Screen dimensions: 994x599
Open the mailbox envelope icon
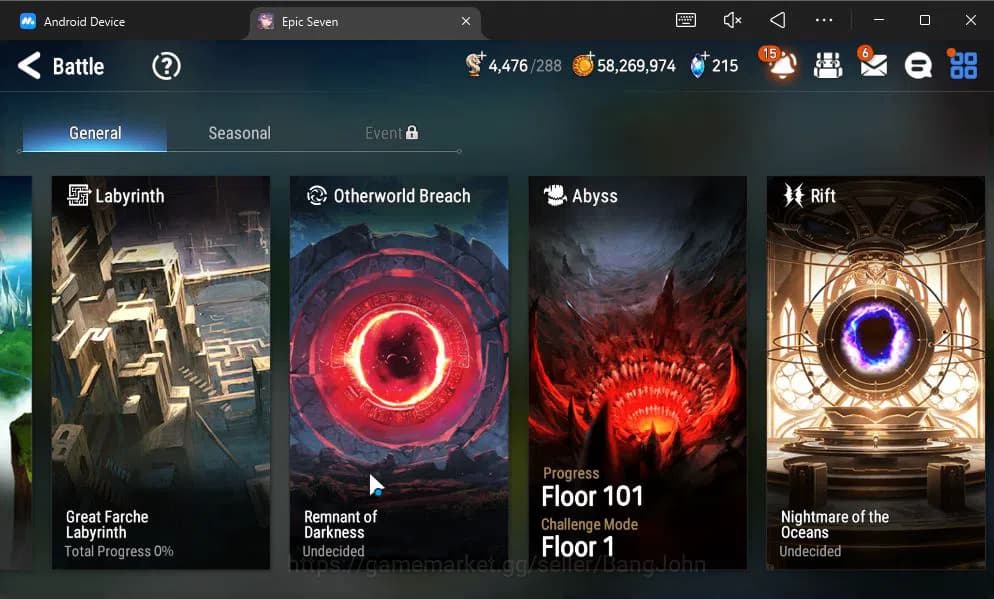click(x=872, y=66)
